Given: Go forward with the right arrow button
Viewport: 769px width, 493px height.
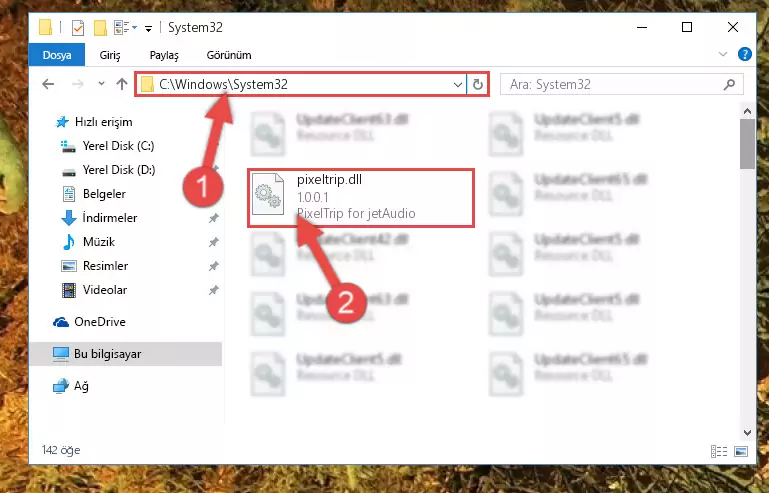Looking at the screenshot, I should pyautogui.click(x=77, y=84).
